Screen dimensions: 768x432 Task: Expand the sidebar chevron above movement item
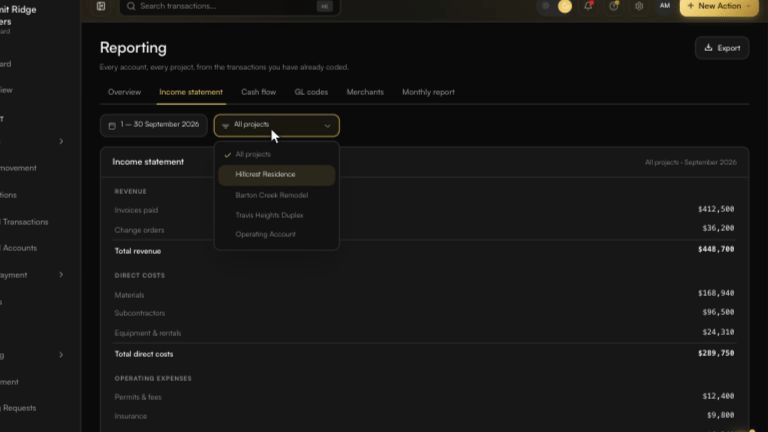61,142
